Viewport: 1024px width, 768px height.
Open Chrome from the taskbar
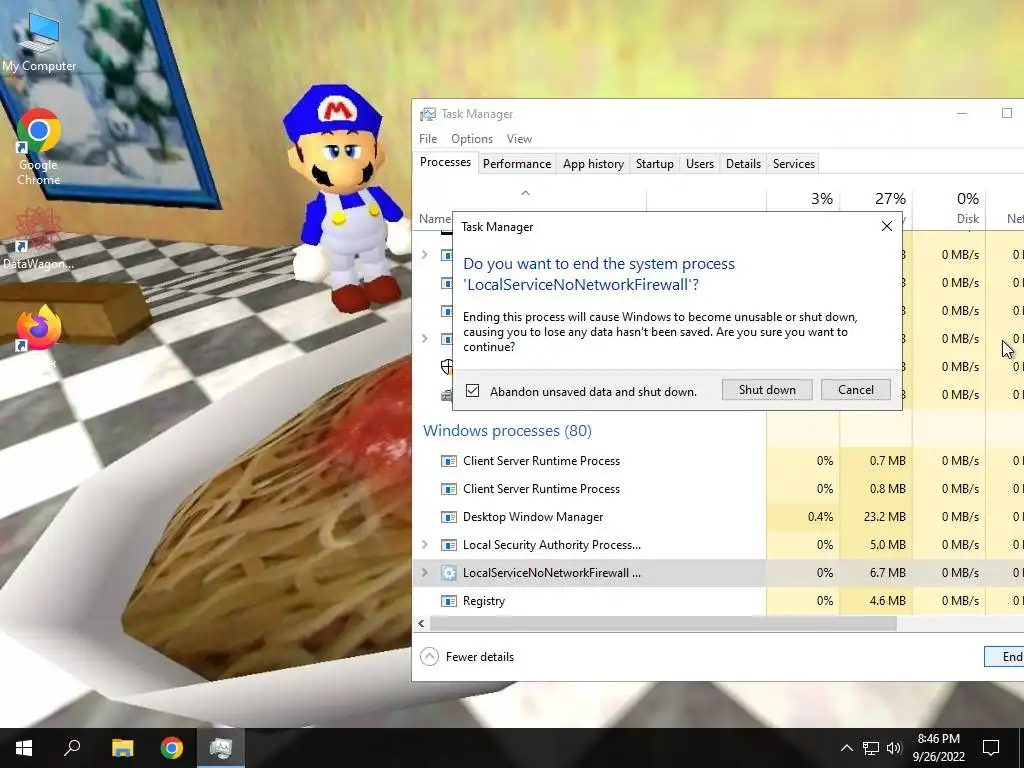tap(172, 748)
